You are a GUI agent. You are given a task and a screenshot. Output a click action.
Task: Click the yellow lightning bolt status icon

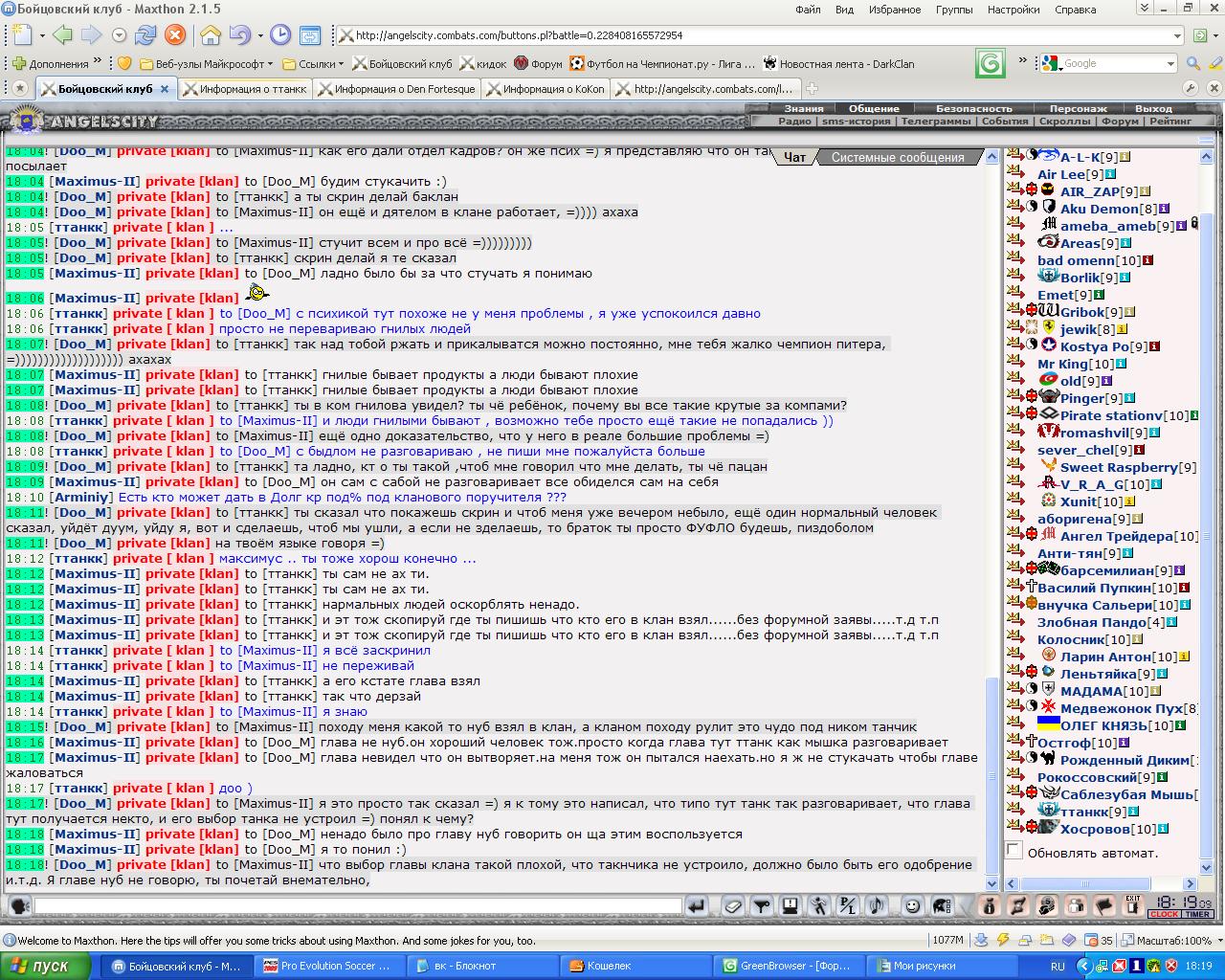[x=1003, y=940]
